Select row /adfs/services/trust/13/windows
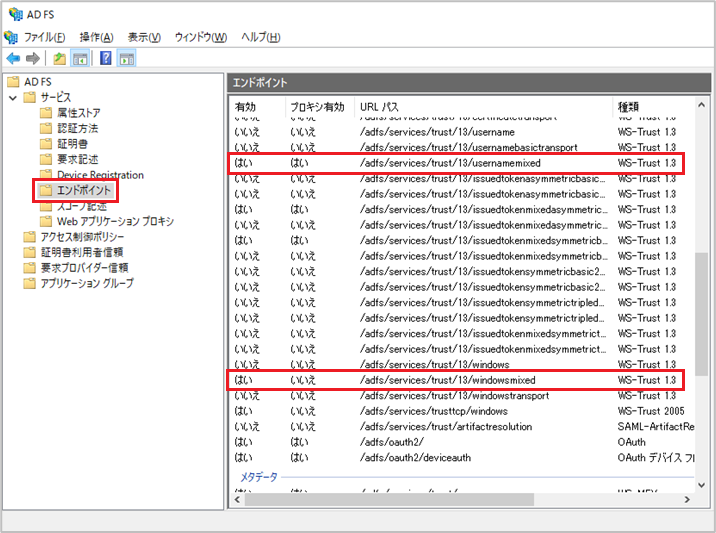 click(462, 364)
